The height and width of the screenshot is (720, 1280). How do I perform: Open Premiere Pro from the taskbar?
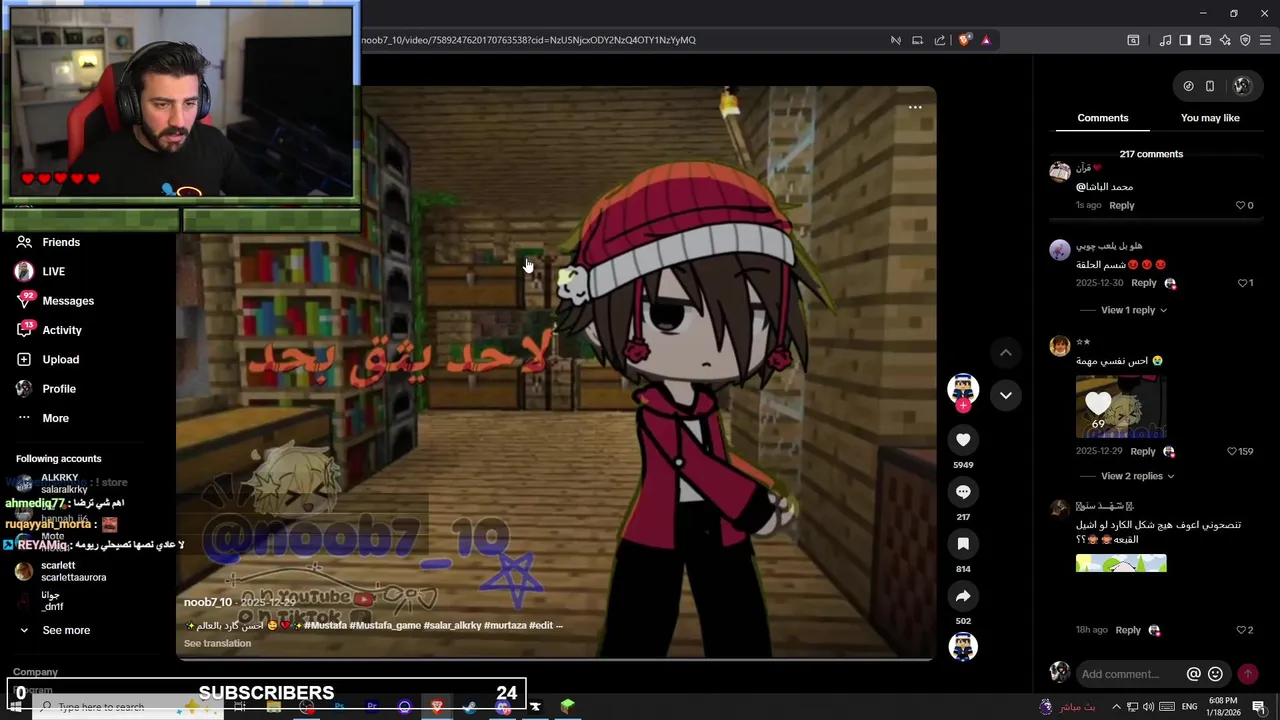372,707
